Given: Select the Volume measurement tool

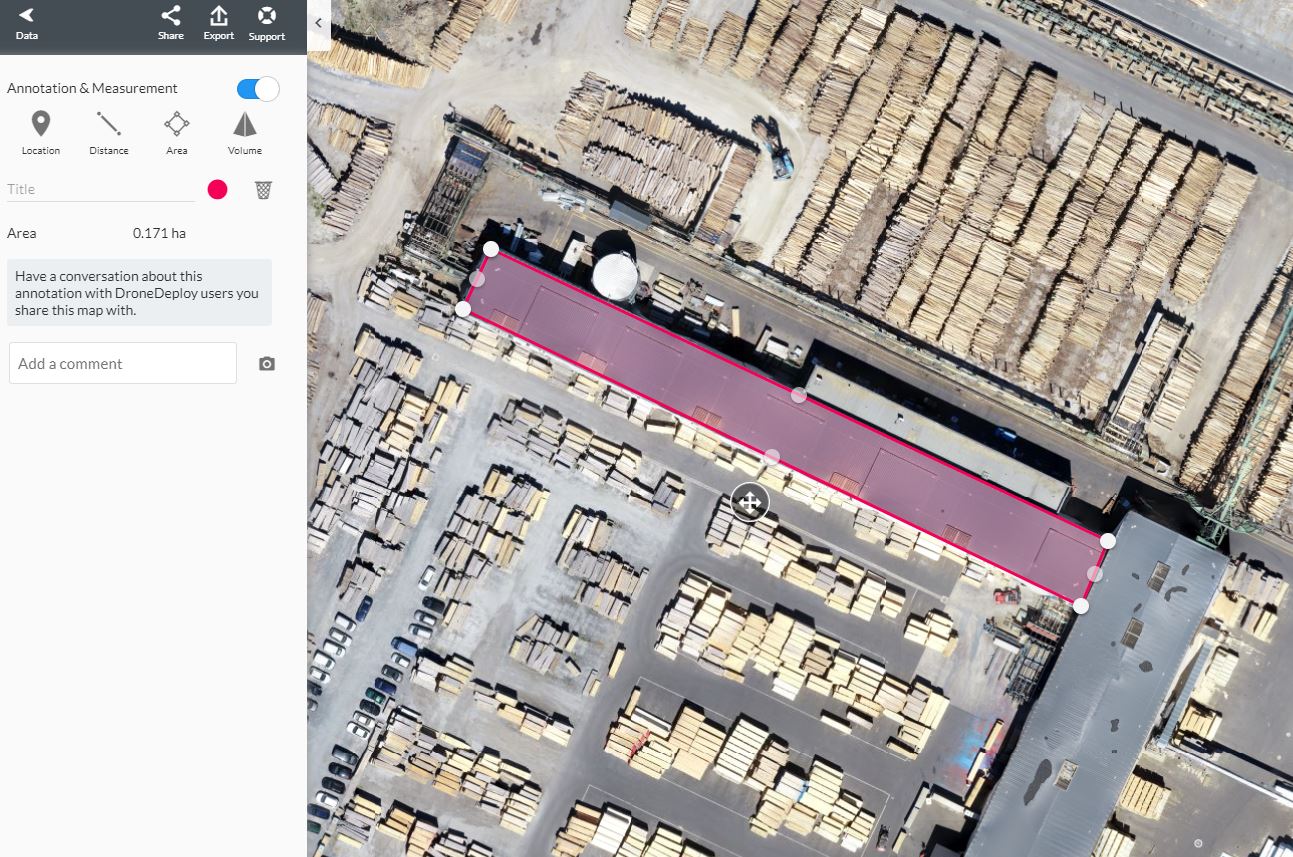Looking at the screenshot, I should 245,133.
